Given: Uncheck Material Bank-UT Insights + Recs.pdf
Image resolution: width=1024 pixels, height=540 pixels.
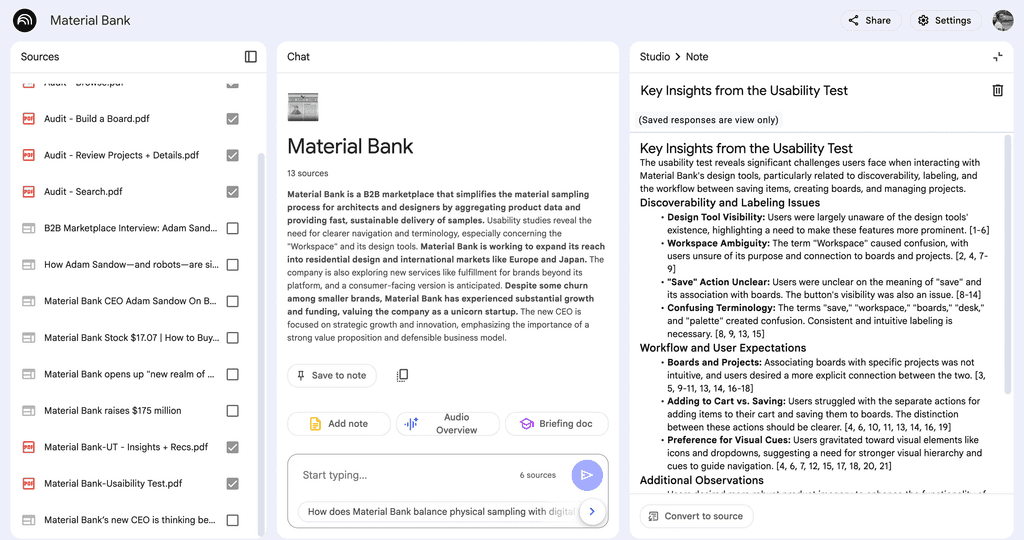Looking at the screenshot, I should [x=232, y=447].
